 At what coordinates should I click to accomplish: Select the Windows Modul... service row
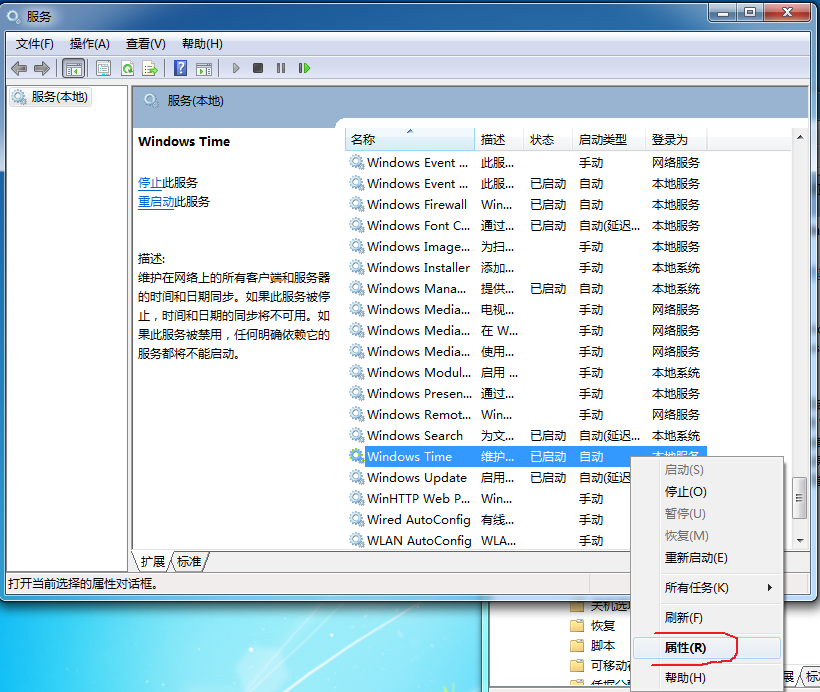pos(527,372)
